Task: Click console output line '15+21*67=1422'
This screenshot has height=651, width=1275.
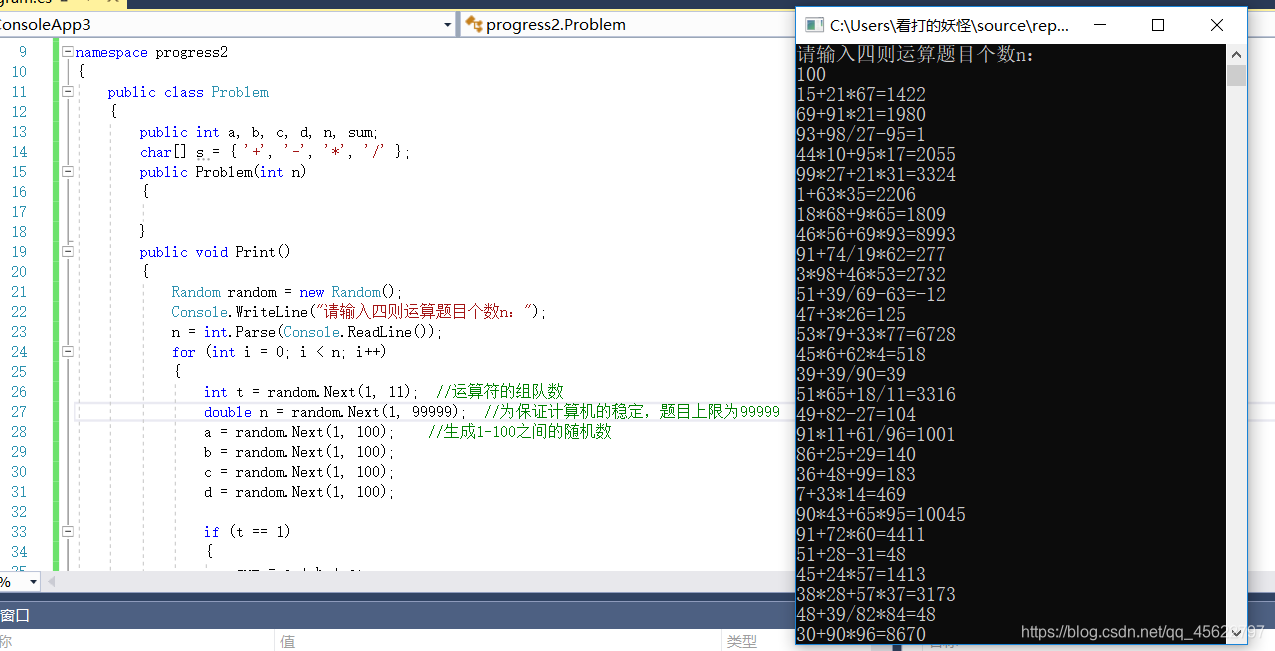Action: click(861, 95)
